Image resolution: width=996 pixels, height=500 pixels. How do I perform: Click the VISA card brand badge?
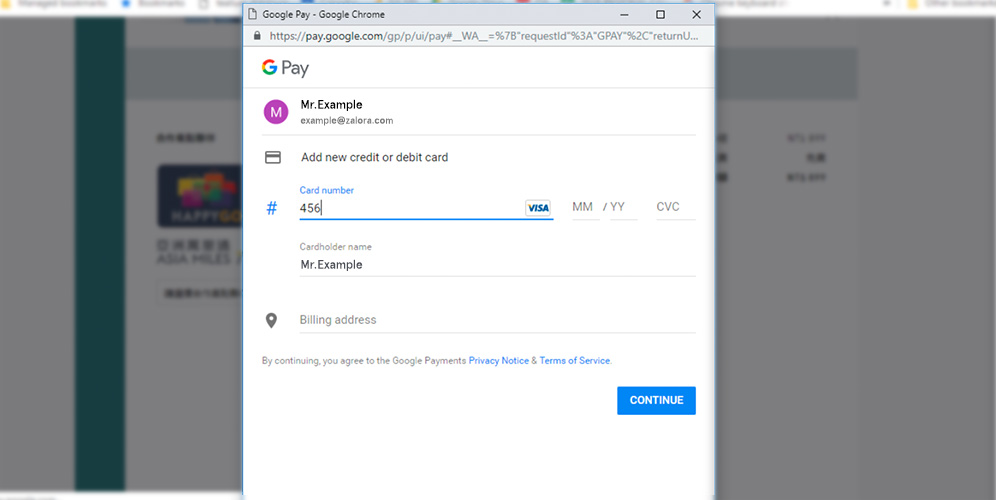pyautogui.click(x=537, y=208)
